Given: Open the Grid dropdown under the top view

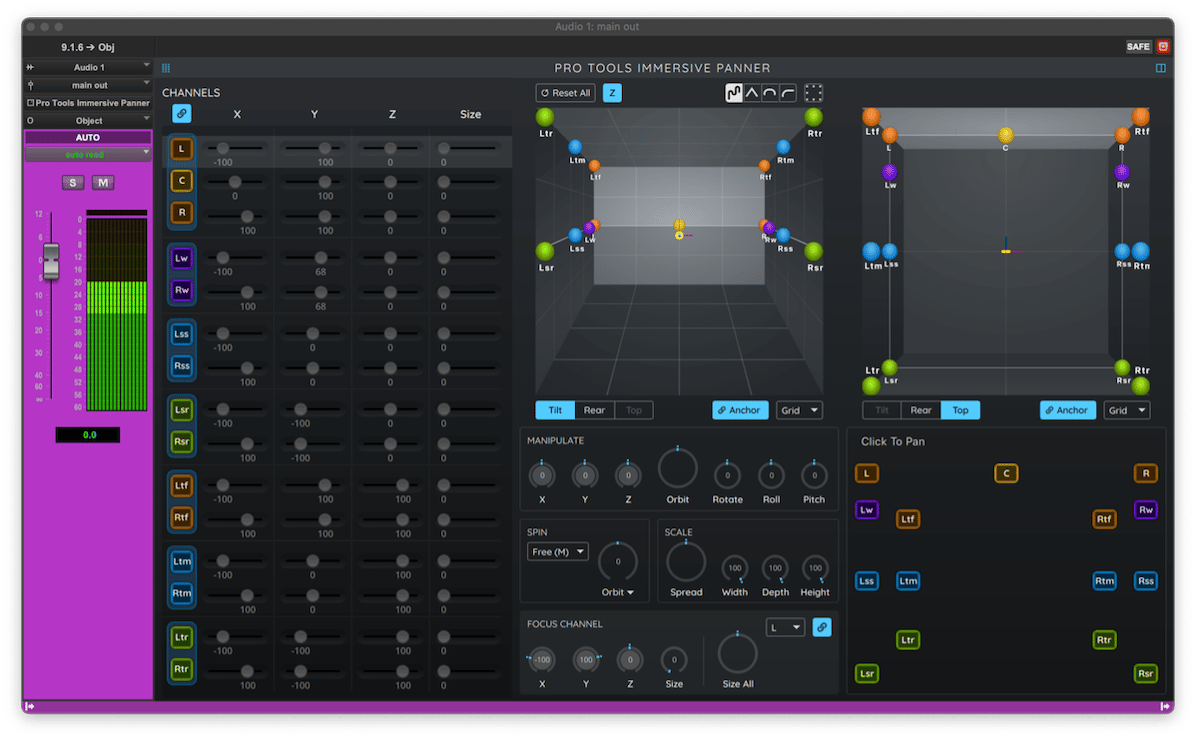Looking at the screenshot, I should tap(1127, 410).
